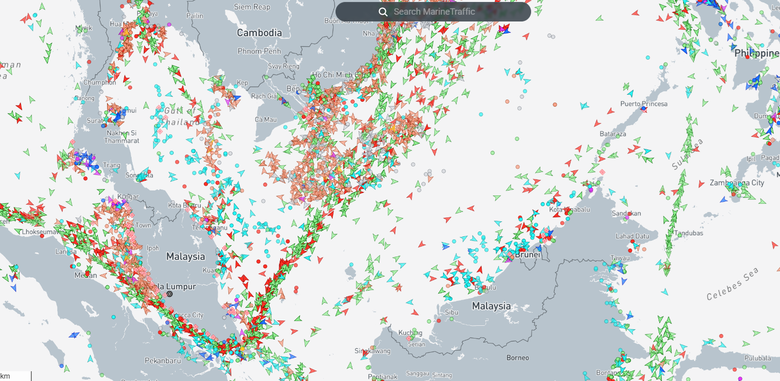The height and width of the screenshot is (381, 780).
Task: Click the Ipoh city label
Action: (153, 247)
